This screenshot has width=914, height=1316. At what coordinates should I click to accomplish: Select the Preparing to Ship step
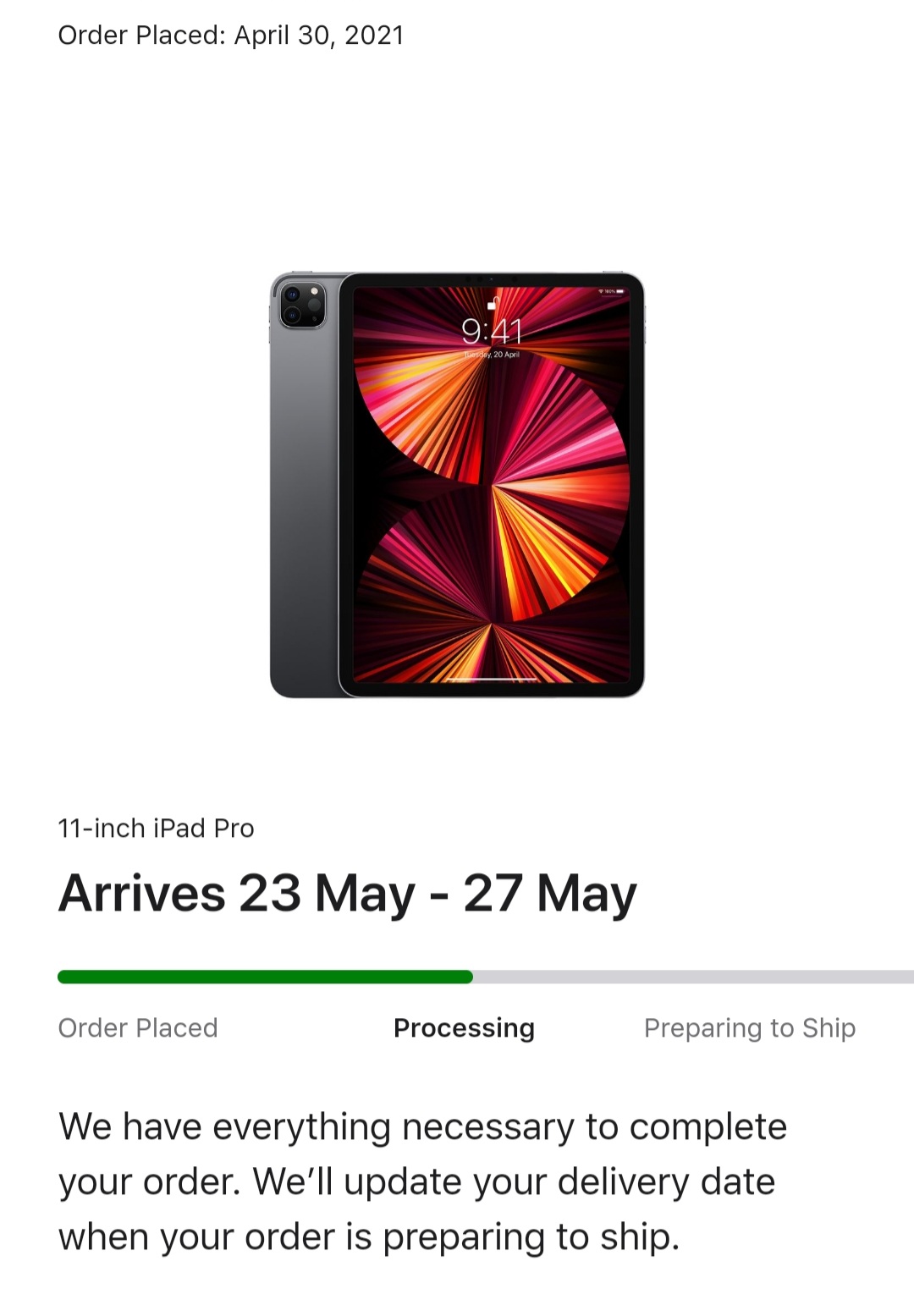[750, 1027]
